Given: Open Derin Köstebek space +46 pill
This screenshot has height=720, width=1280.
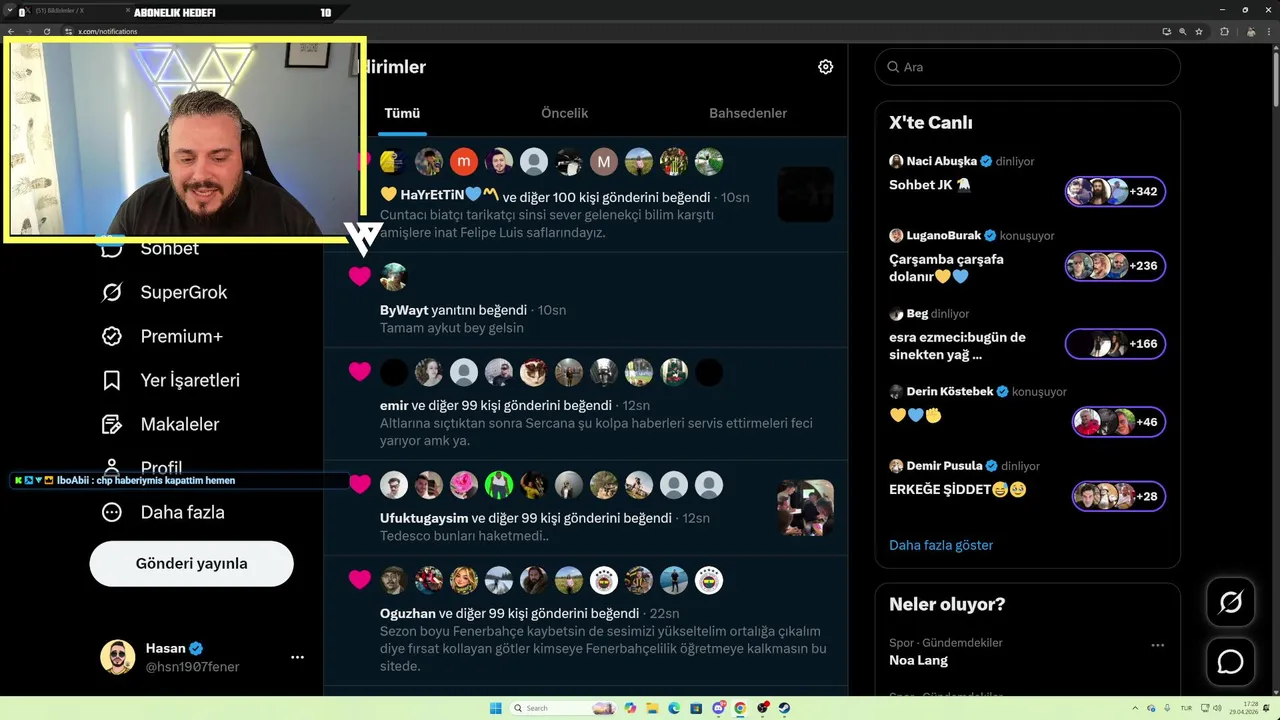Looking at the screenshot, I should tap(1118, 422).
